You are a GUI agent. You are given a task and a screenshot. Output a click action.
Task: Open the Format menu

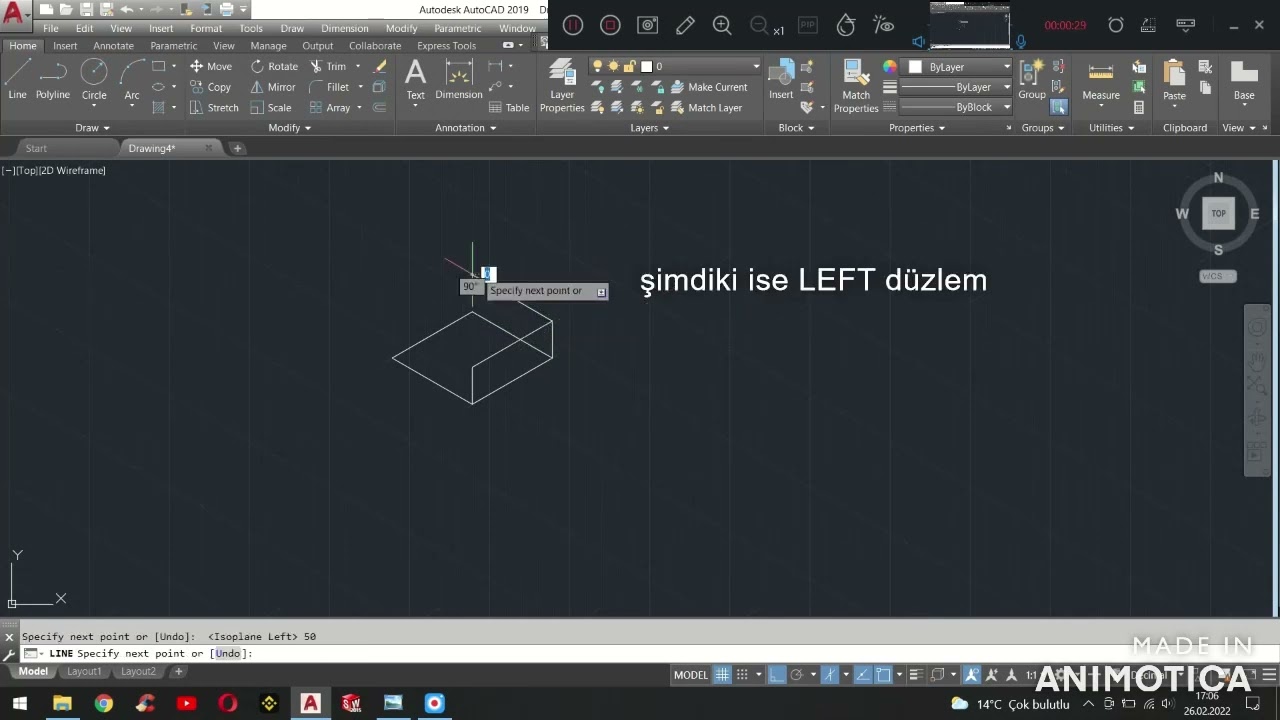(x=206, y=29)
